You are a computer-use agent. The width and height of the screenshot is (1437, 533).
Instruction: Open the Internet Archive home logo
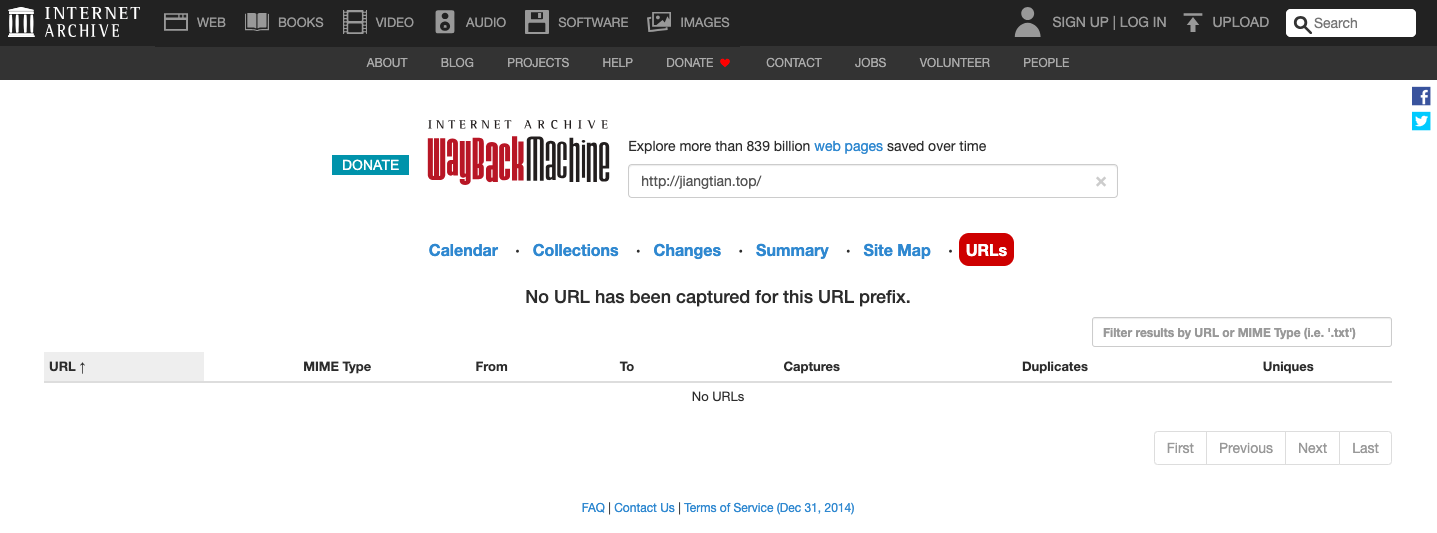(x=74, y=22)
